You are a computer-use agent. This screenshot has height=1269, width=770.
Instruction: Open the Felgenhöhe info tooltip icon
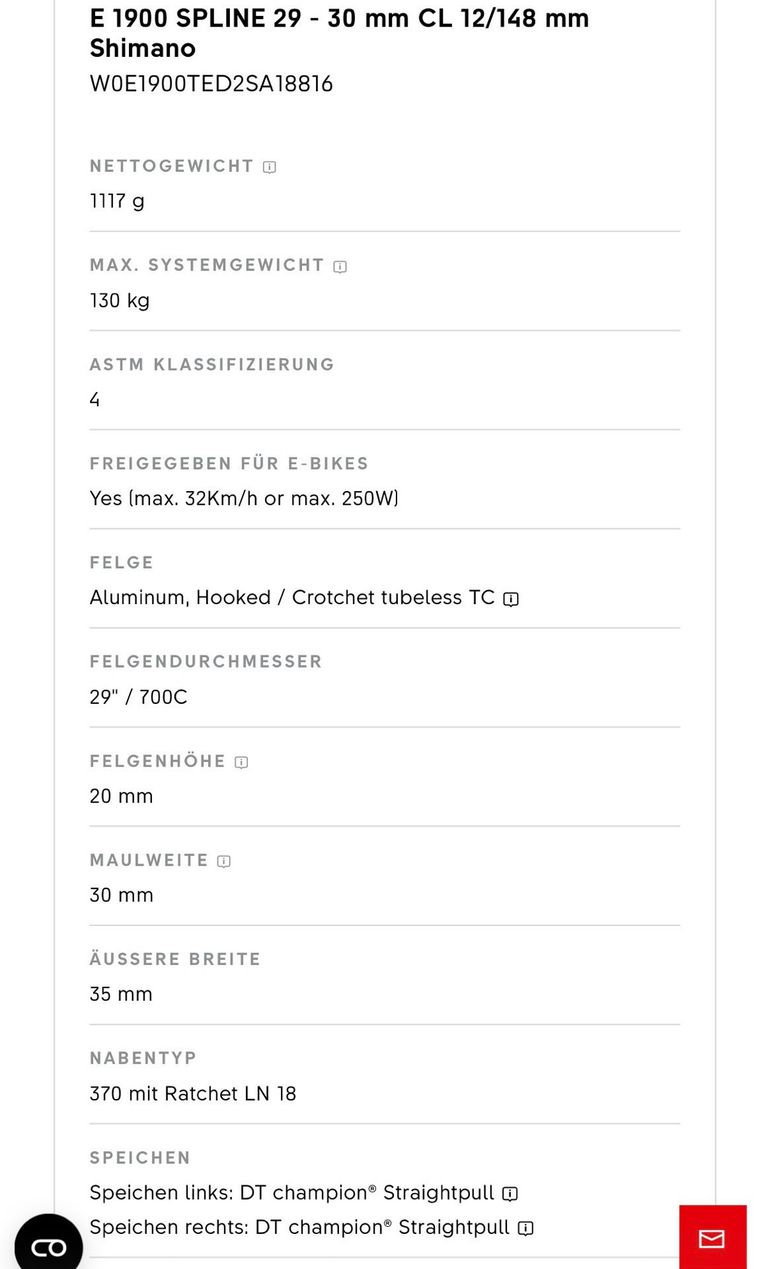241,762
